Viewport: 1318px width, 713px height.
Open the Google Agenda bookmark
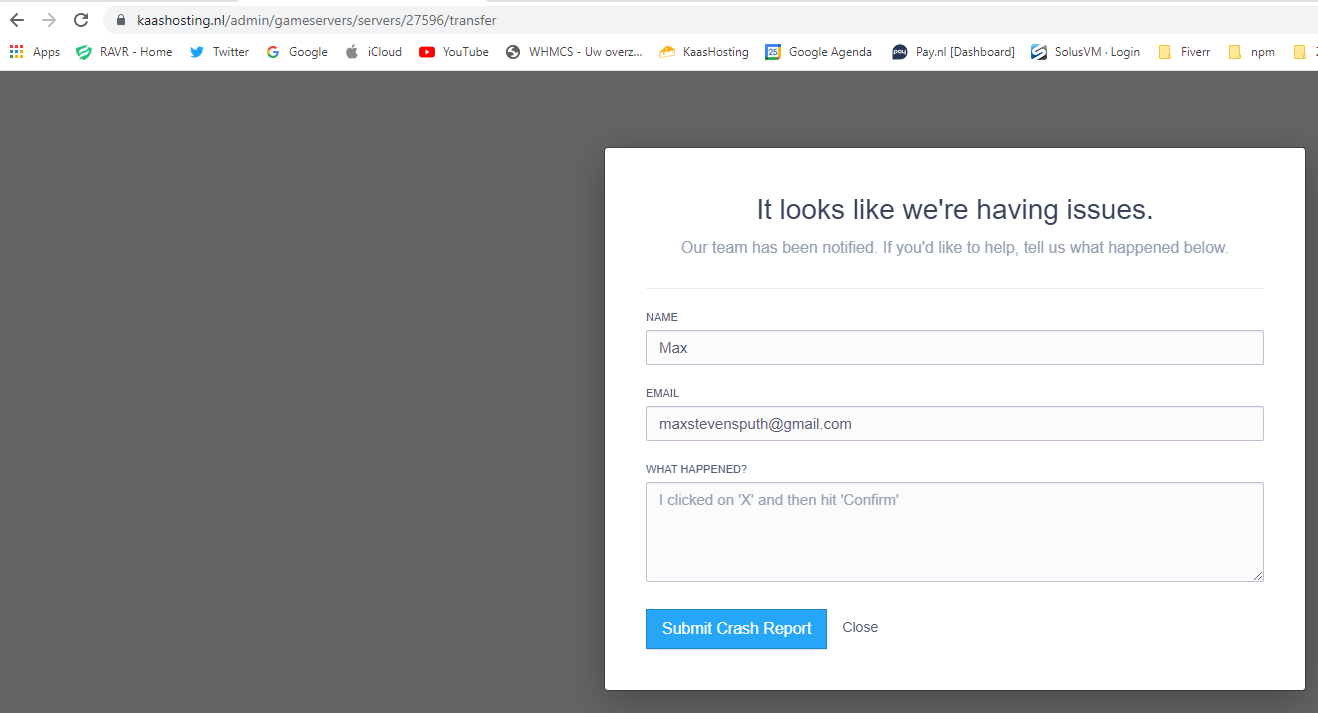[818, 52]
